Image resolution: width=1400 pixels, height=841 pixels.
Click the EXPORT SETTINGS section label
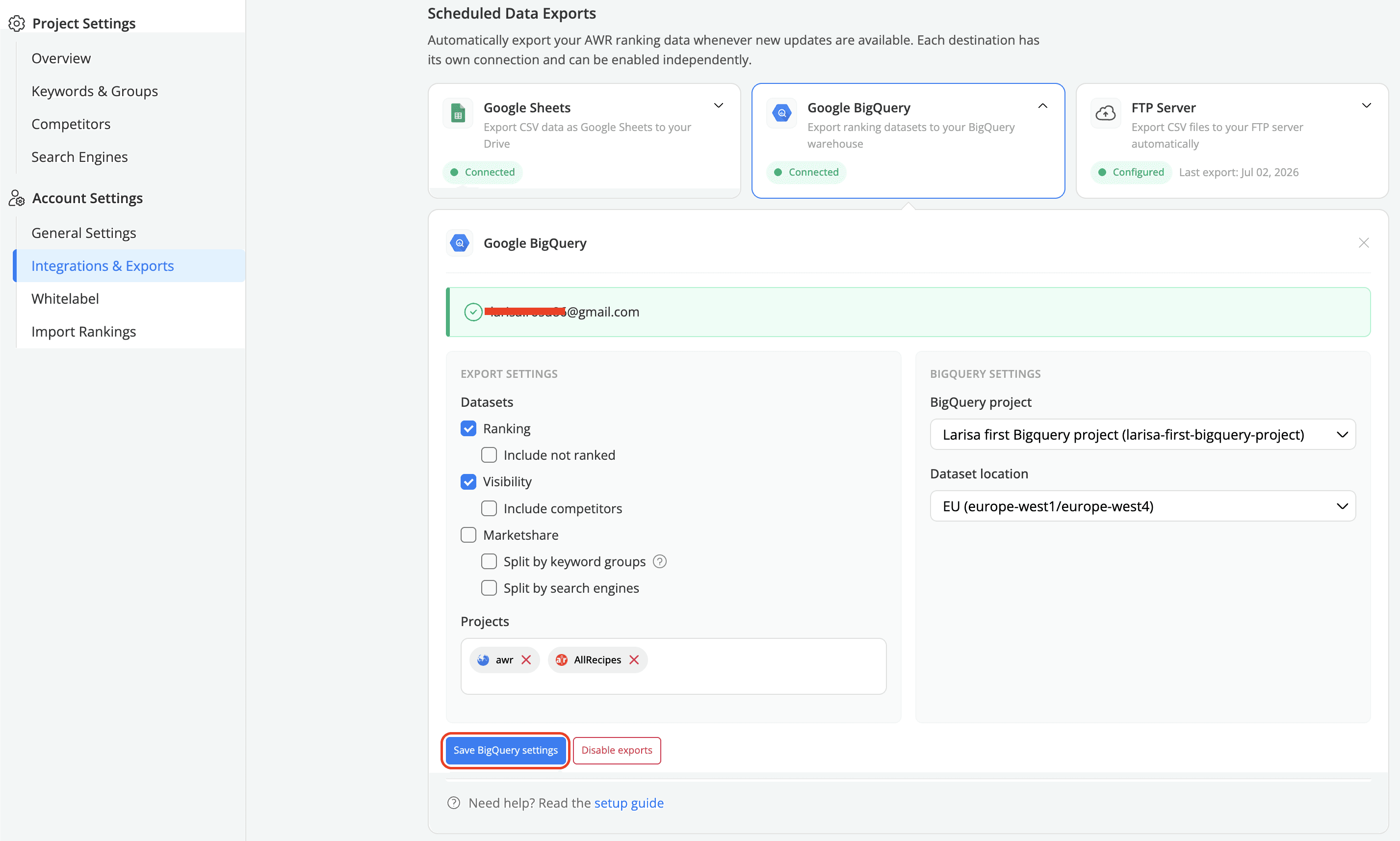(509, 374)
